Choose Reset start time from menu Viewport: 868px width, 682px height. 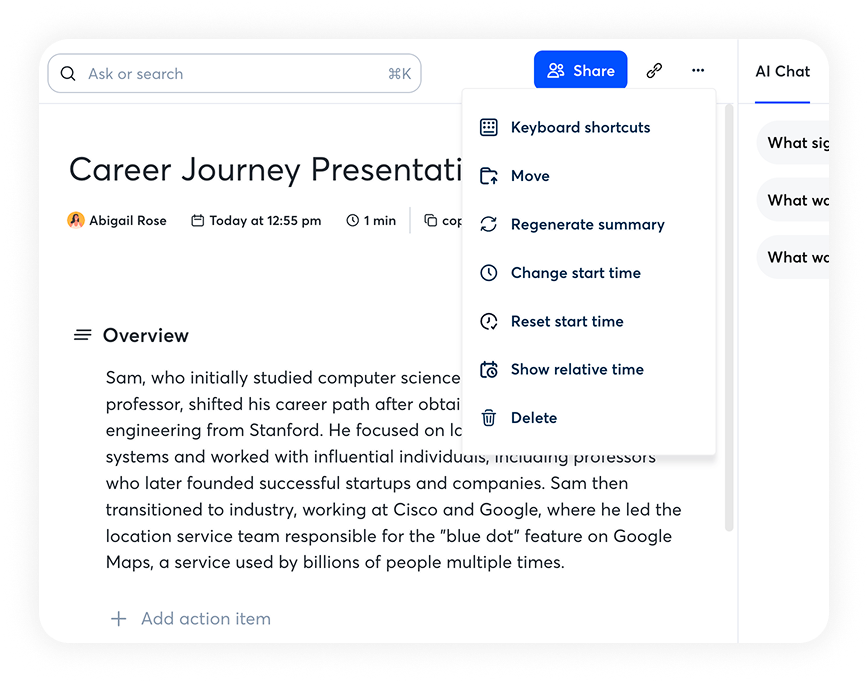(x=566, y=322)
